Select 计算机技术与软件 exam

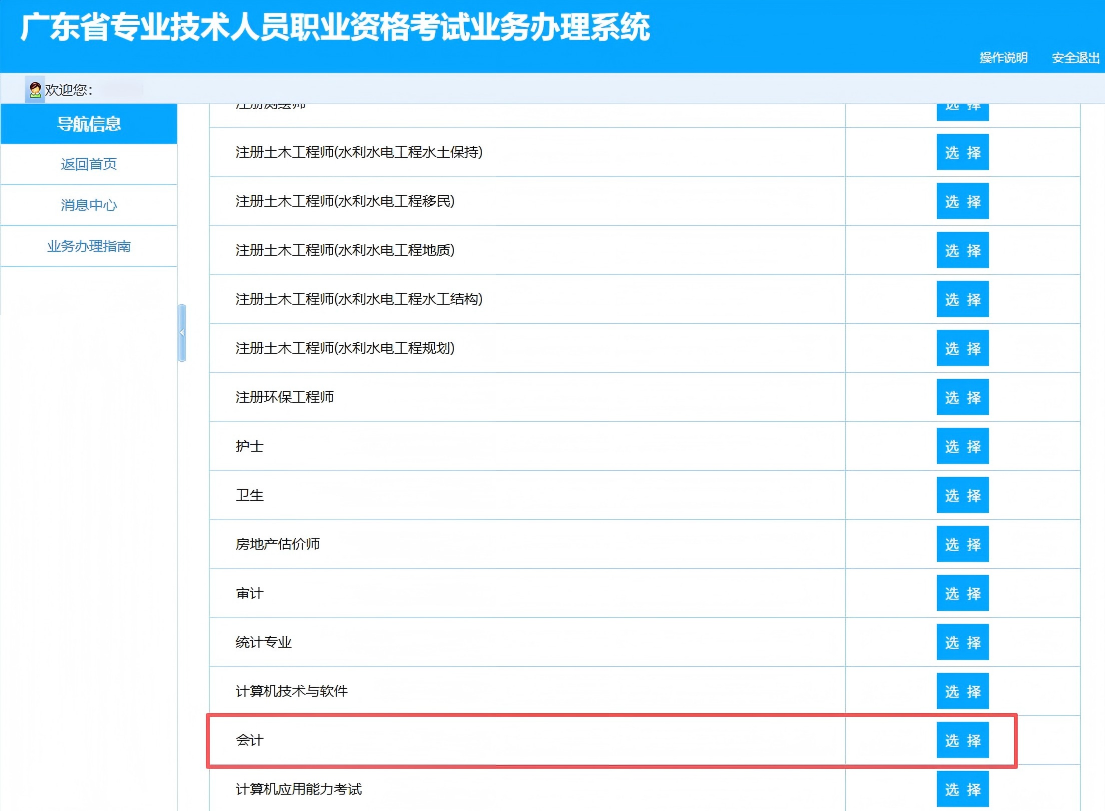(x=962, y=691)
